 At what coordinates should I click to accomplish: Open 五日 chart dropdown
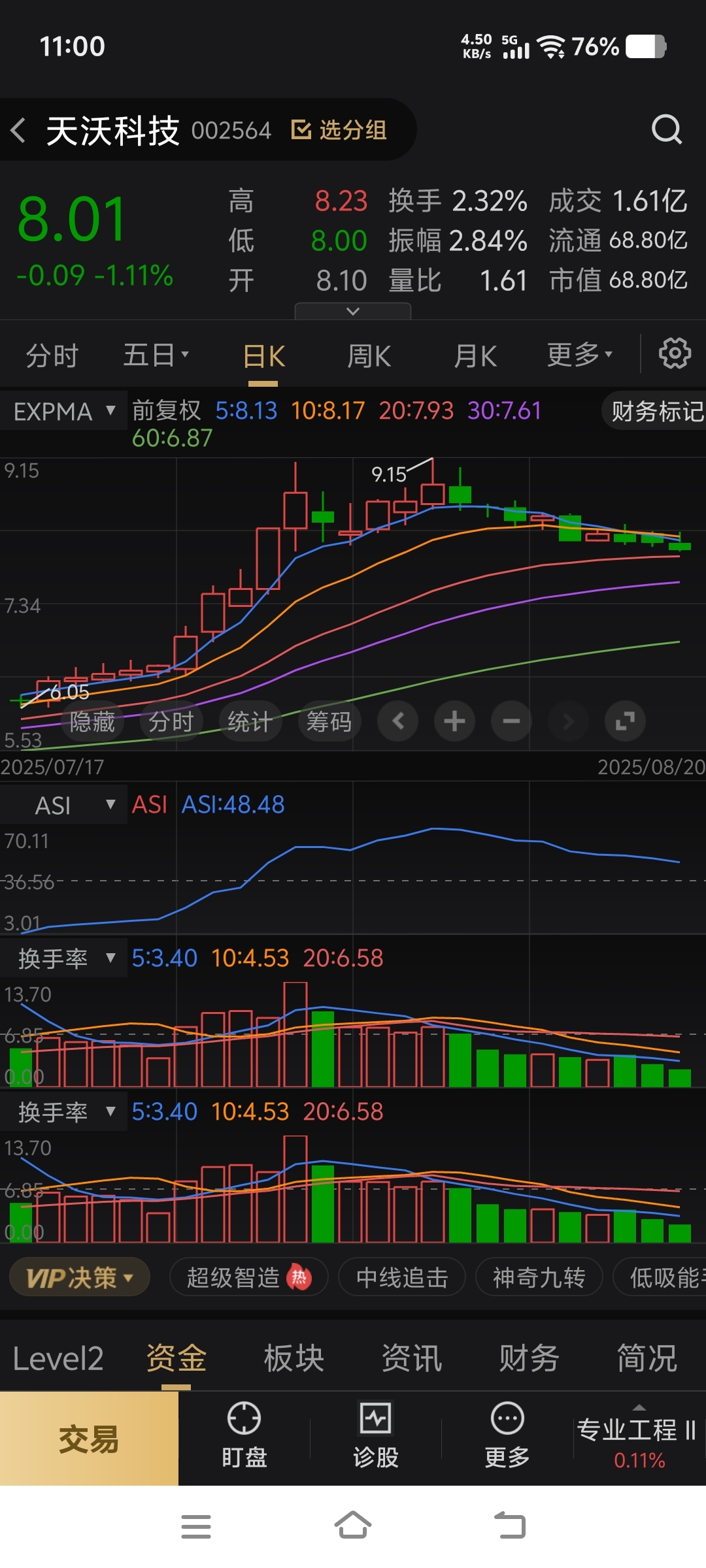[x=156, y=355]
